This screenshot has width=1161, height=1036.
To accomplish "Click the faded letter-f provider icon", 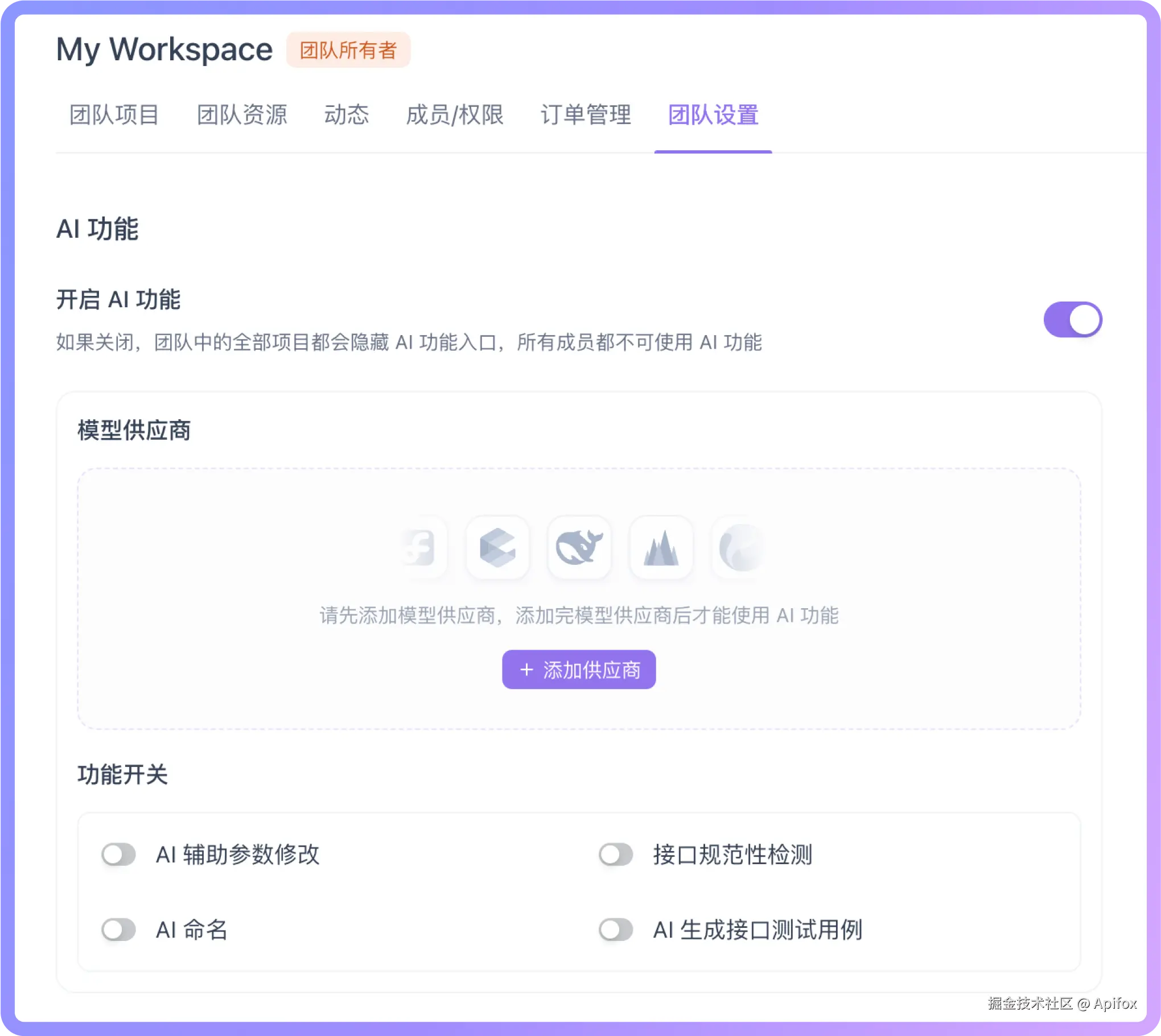I will (423, 548).
